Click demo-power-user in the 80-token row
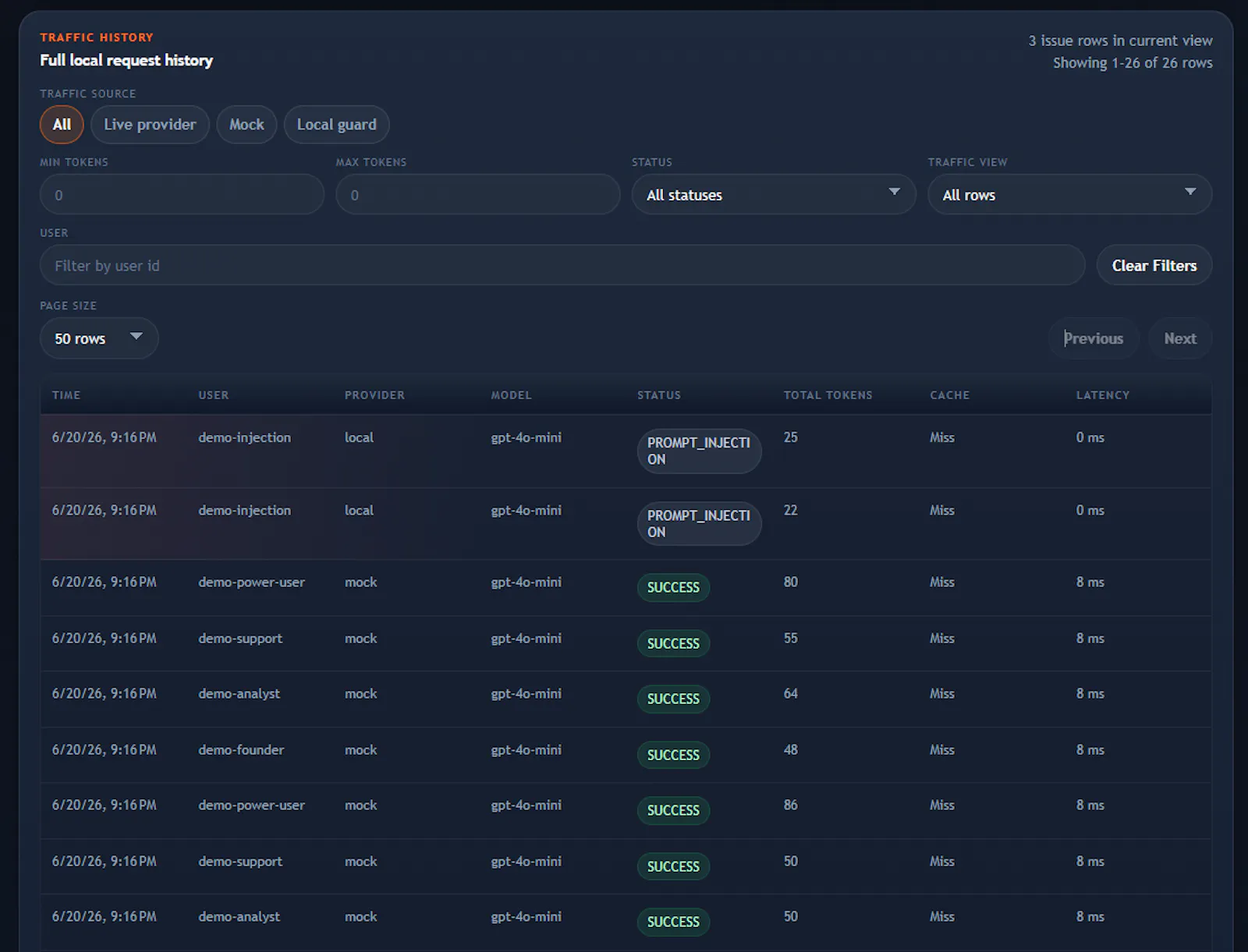The height and width of the screenshot is (952, 1248). point(251,582)
